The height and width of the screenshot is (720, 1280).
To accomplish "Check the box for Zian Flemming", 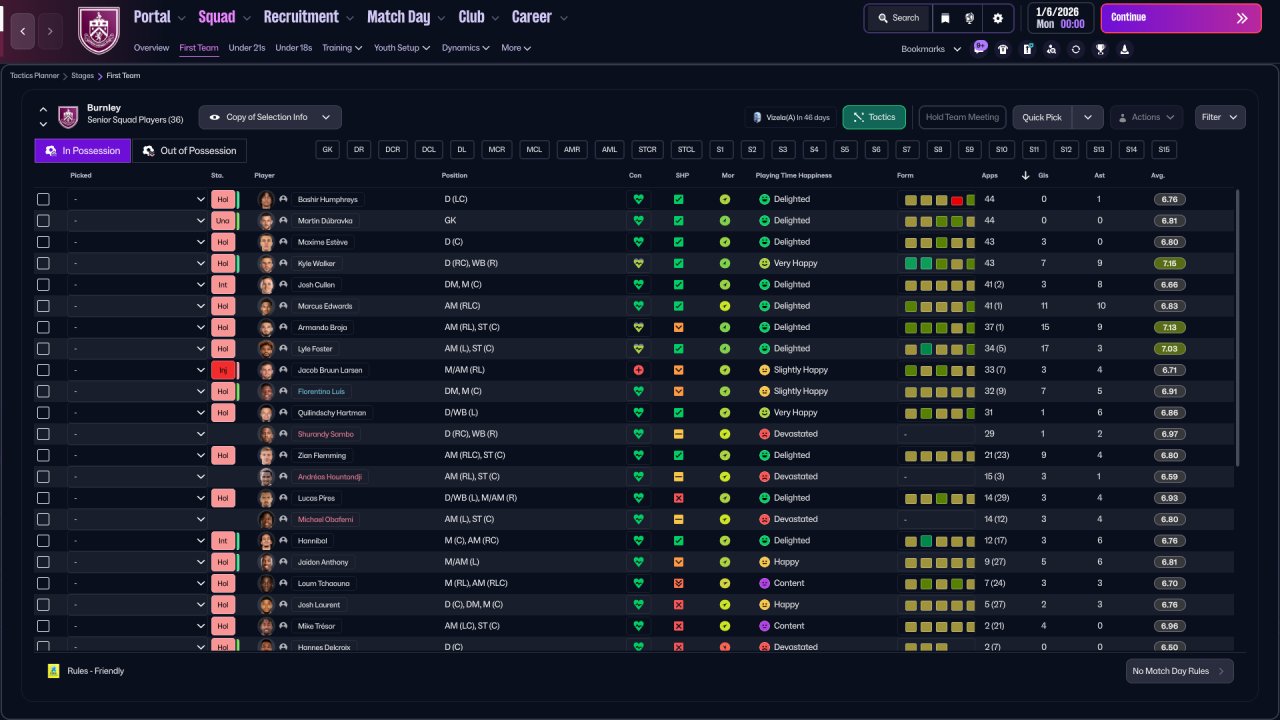I will pyautogui.click(x=43, y=455).
